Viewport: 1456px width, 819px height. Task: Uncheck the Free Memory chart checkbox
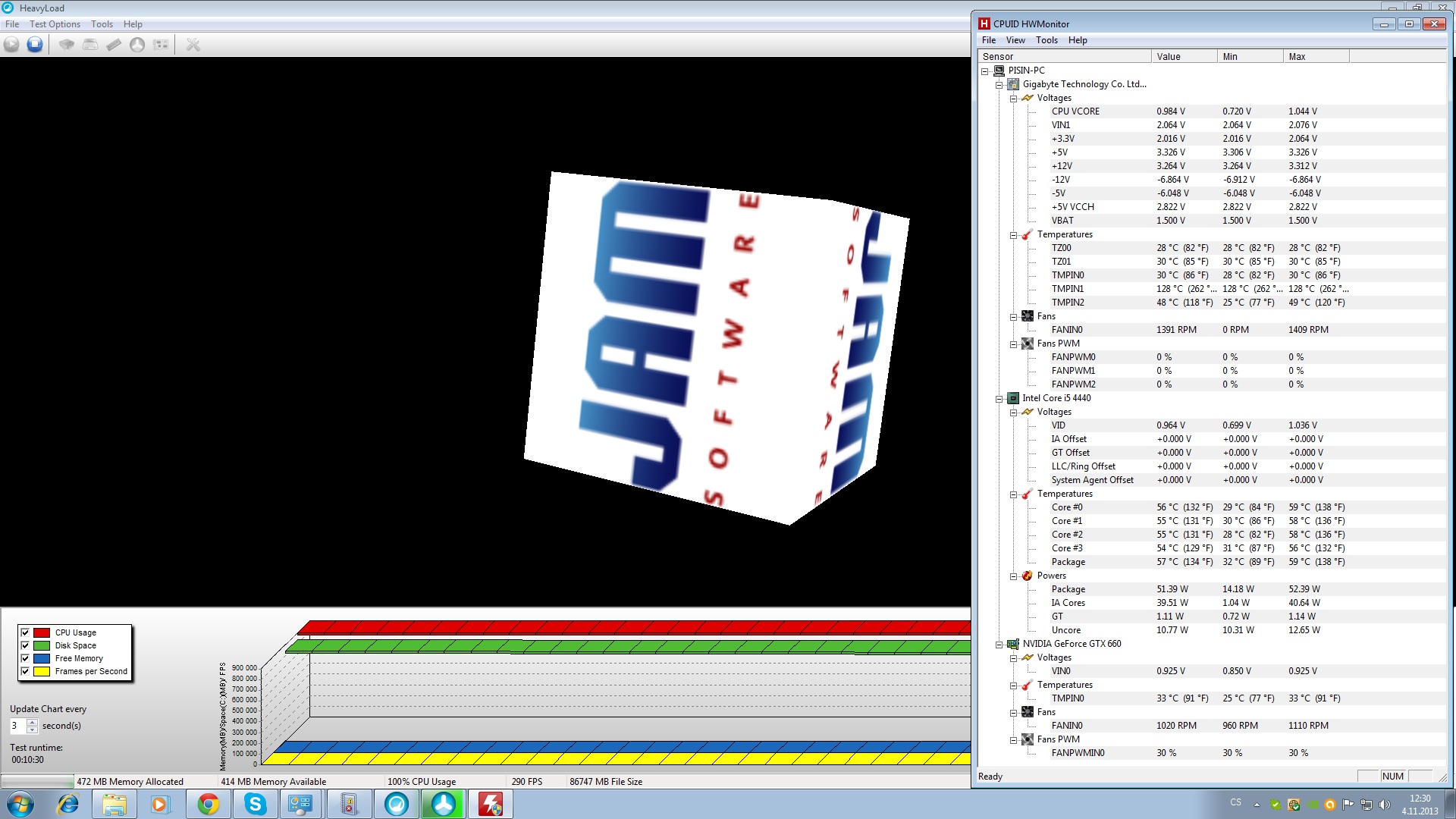pos(25,658)
